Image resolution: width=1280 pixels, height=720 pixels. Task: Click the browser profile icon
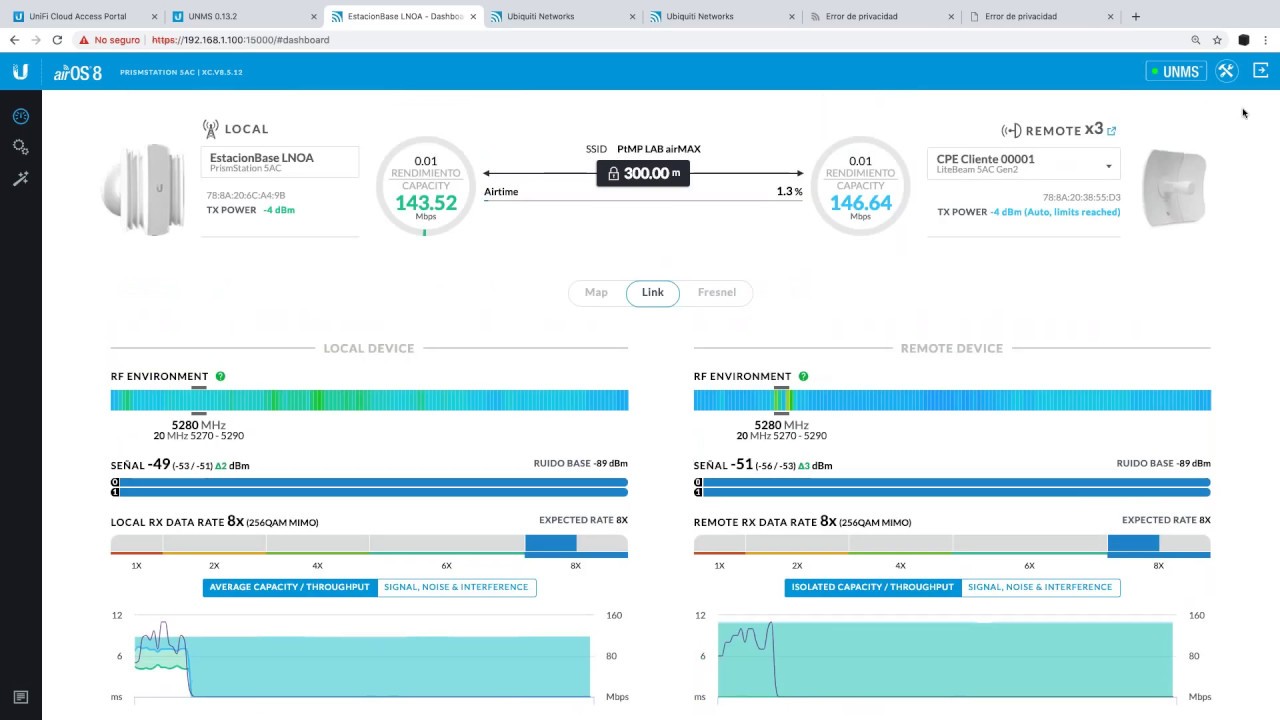pos(1243,40)
